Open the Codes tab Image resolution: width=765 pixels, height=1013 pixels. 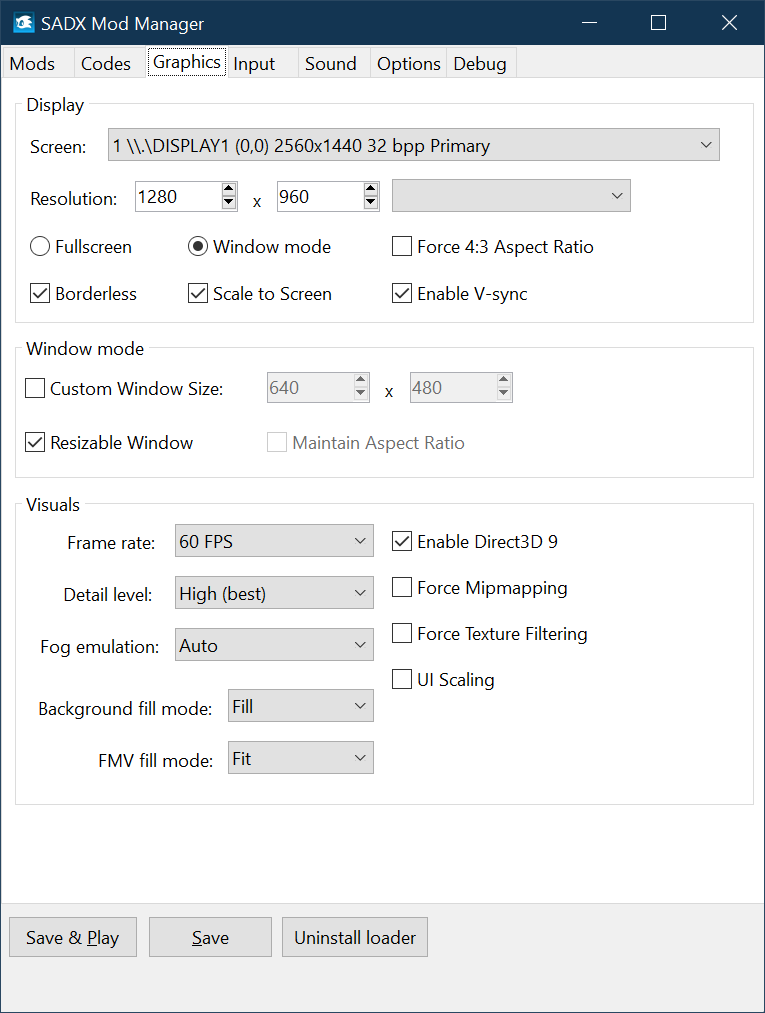[105, 63]
